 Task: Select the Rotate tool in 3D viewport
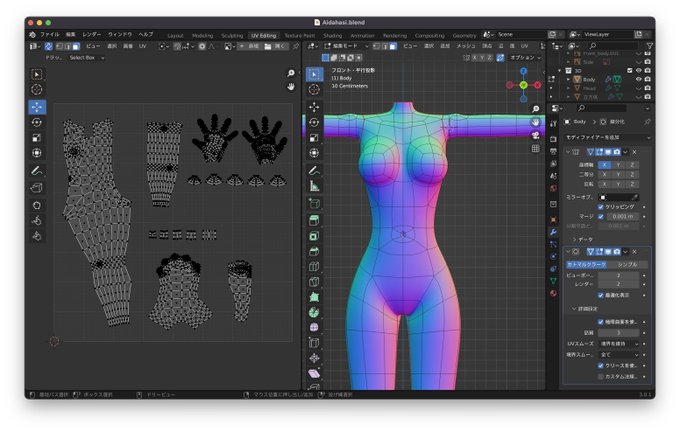[314, 122]
